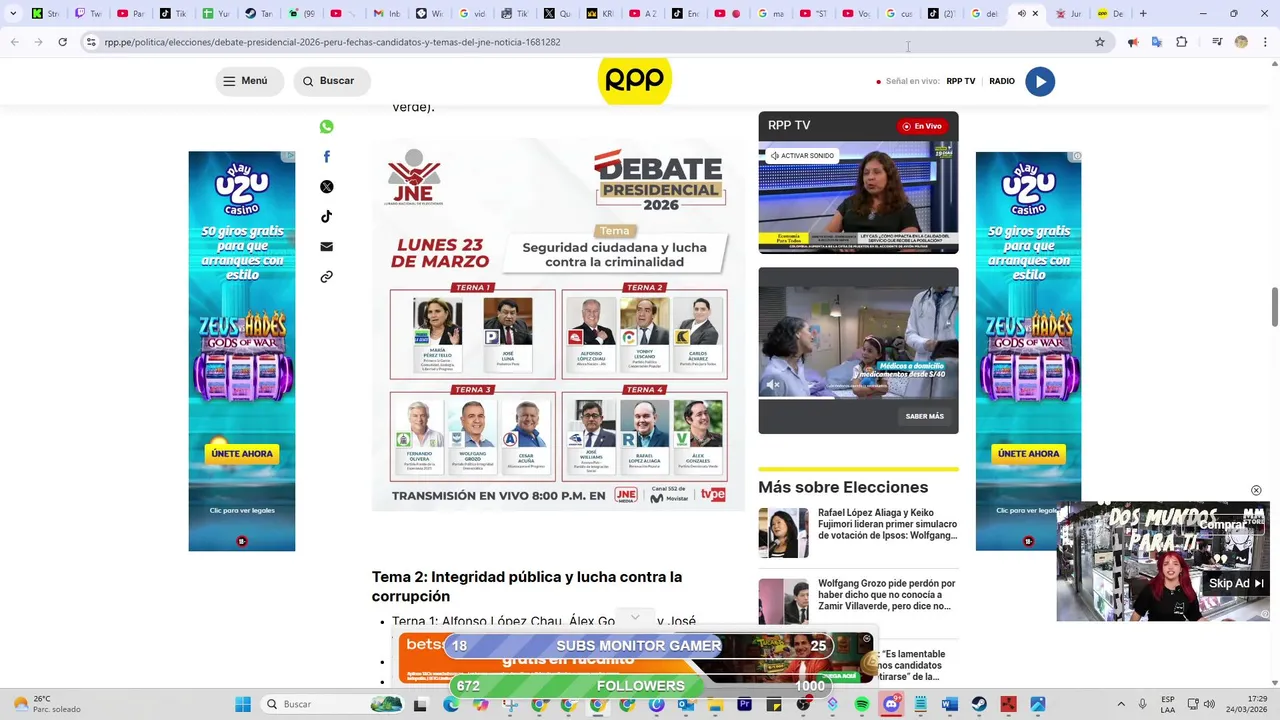Open Discord from the taskbar
The width and height of the screenshot is (1280, 720).
(891, 704)
